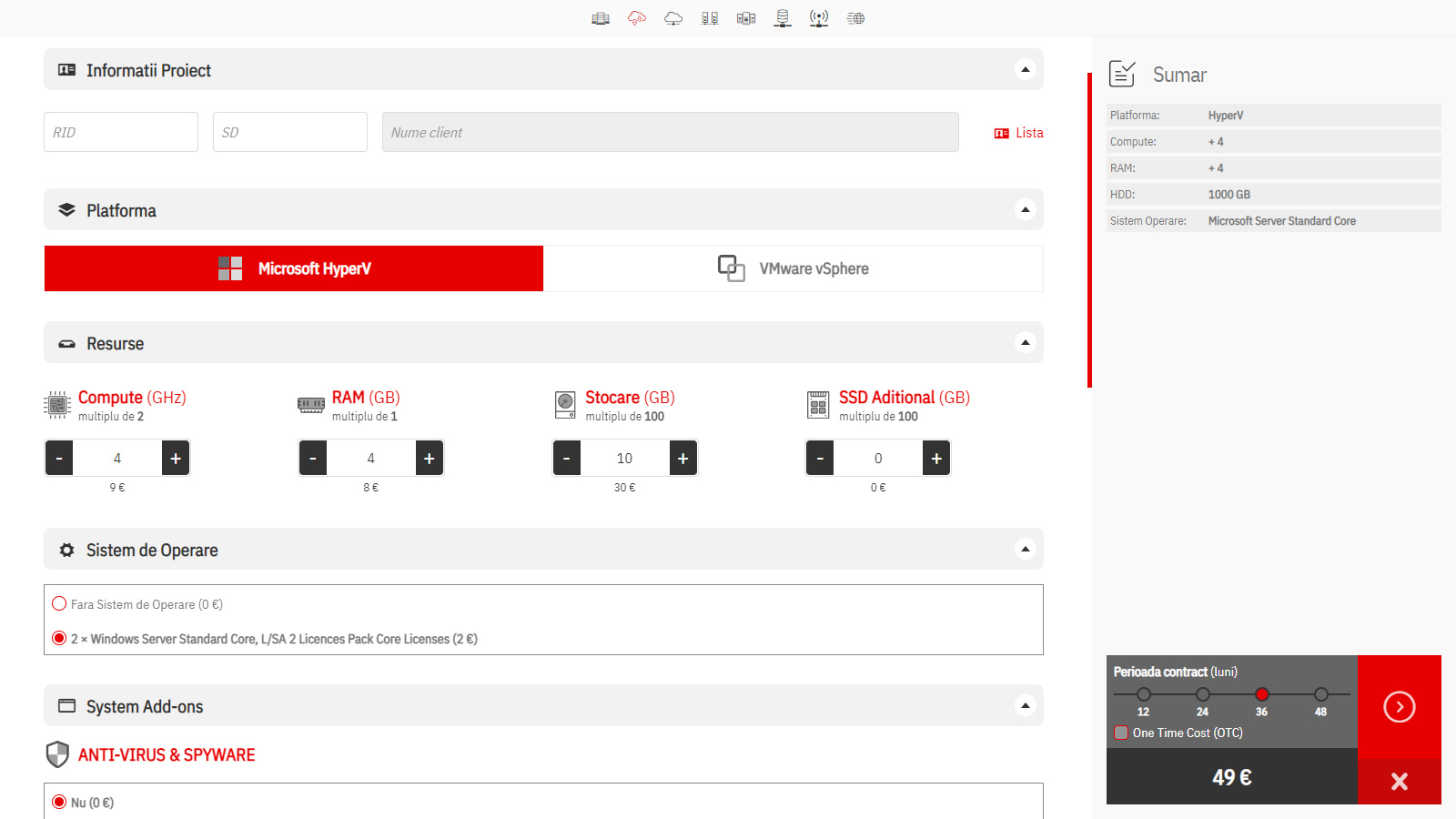Set contract period to 48 months
Viewport: 1456px width, 819px height.
click(1320, 695)
